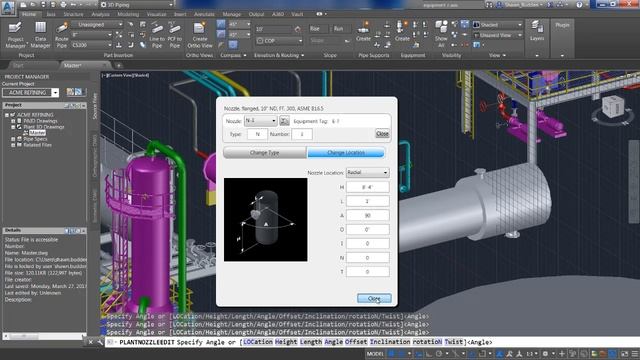The height and width of the screenshot is (360, 640).
Task: Click the Change Type button in nozzle dialog
Action: 264,153
